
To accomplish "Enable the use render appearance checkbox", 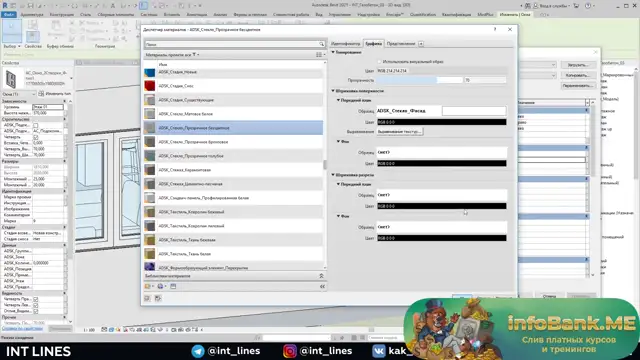I will point(379,62).
